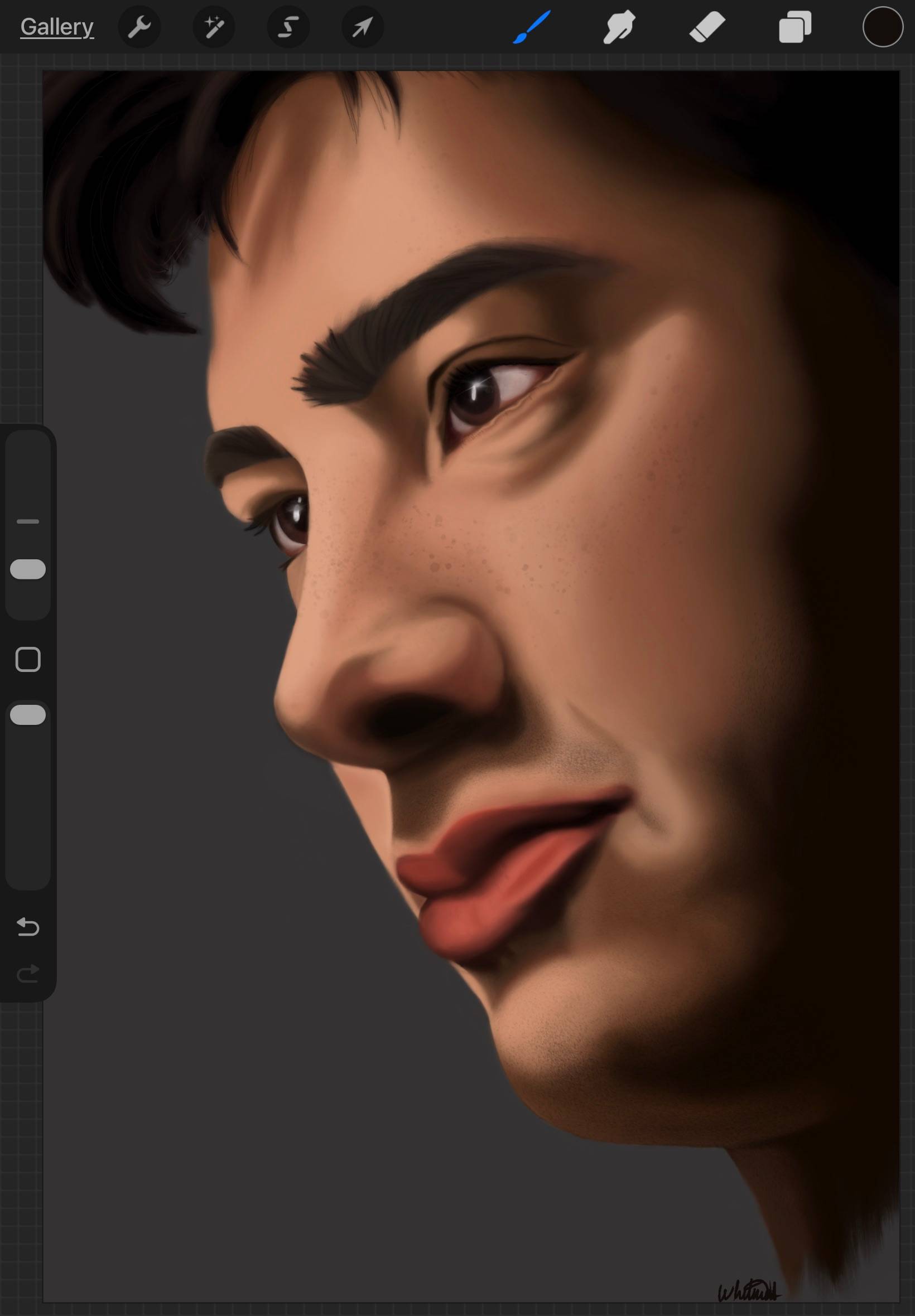Activate the Selection tool

[x=288, y=27]
